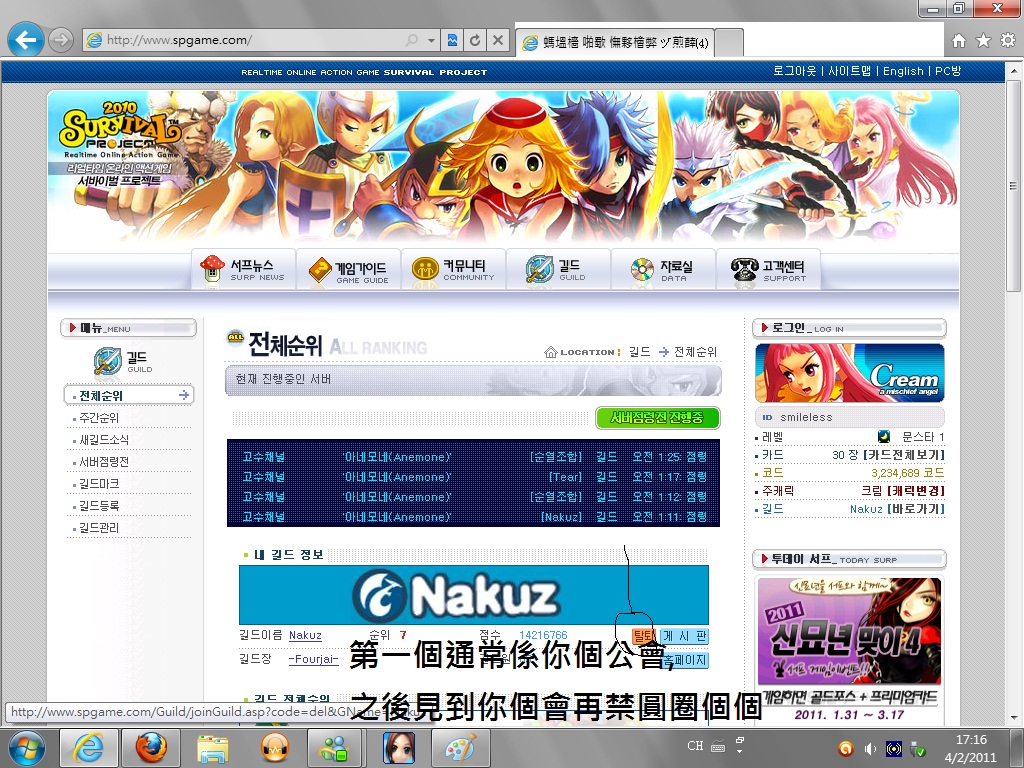Image resolution: width=1024 pixels, height=768 pixels.
Task: Open Windows Explorer folder in taskbar
Action: tap(212, 748)
